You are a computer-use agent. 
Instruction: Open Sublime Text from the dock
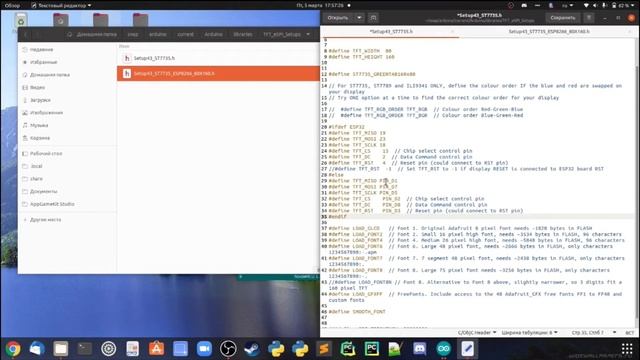point(324,349)
